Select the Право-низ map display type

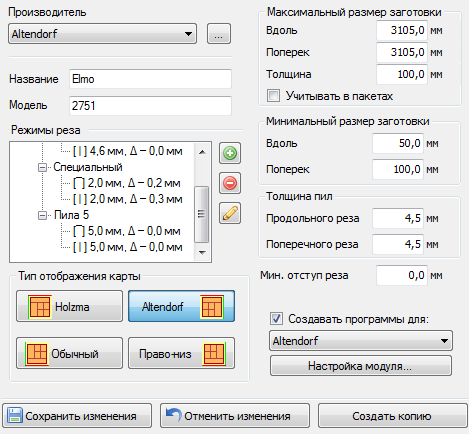point(182,353)
